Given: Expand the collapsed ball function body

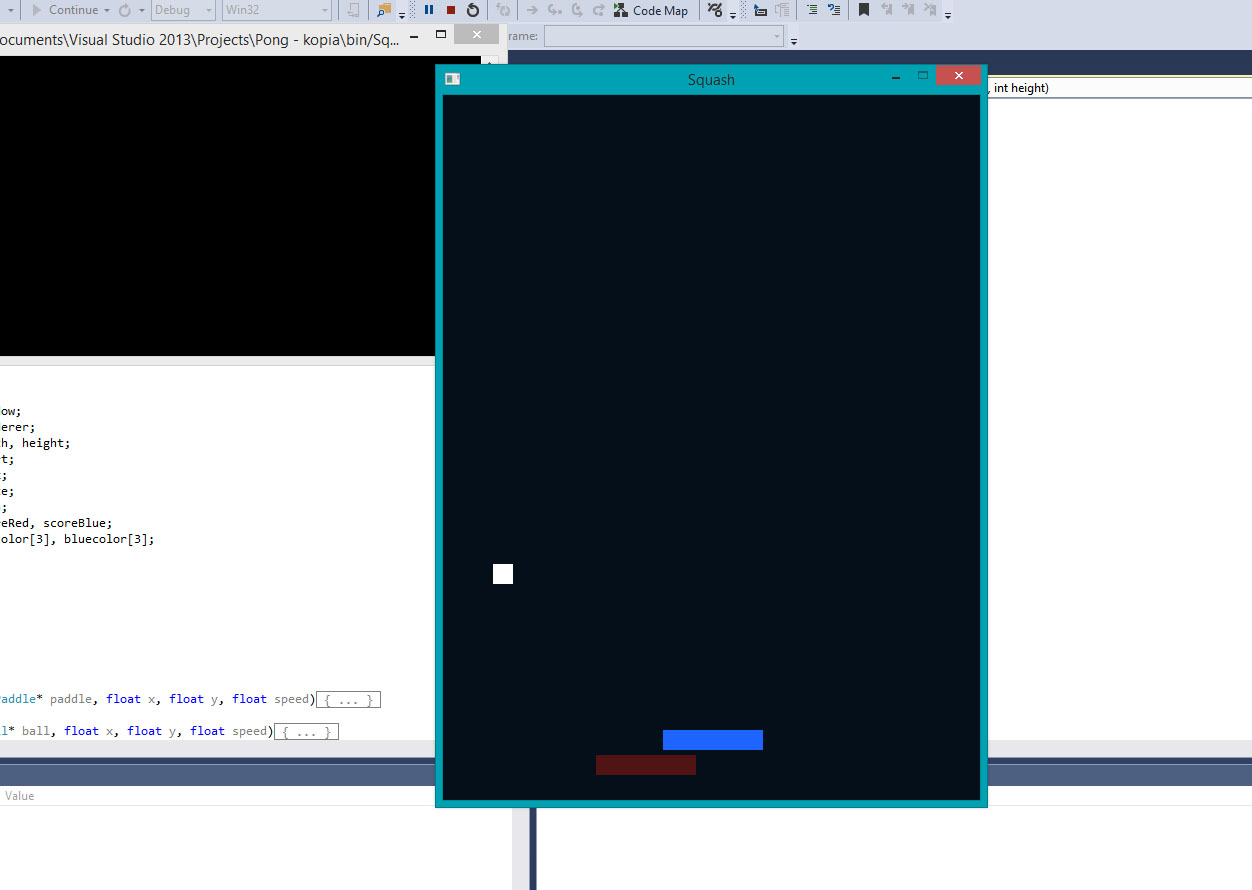Looking at the screenshot, I should 306,732.
